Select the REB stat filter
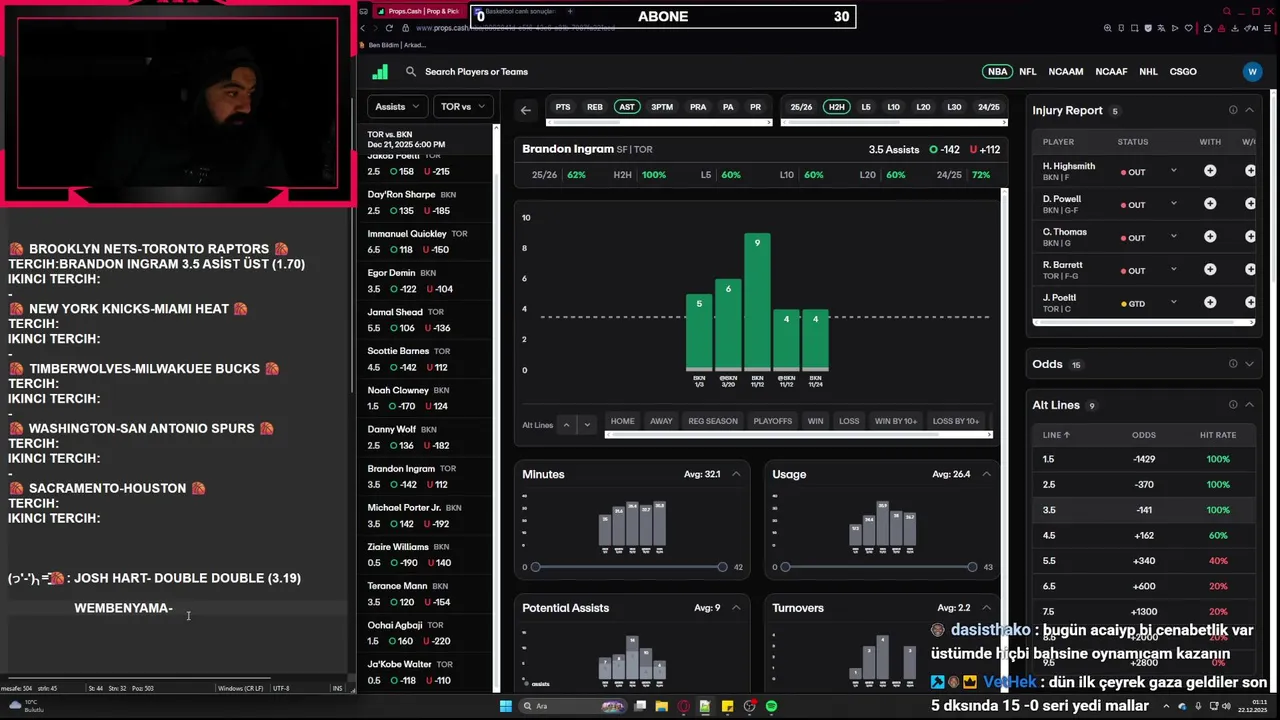The height and width of the screenshot is (720, 1280). [595, 107]
